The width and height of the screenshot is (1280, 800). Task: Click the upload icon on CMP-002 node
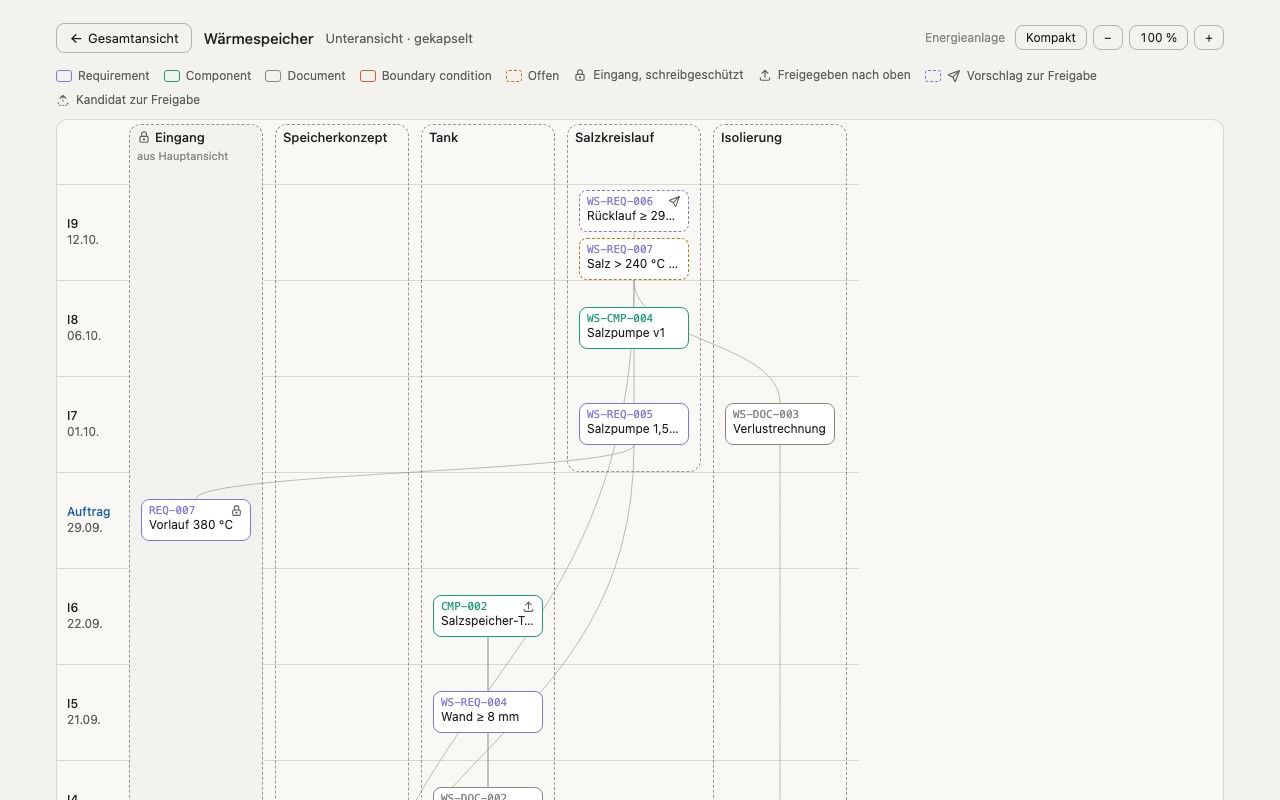[x=529, y=606]
